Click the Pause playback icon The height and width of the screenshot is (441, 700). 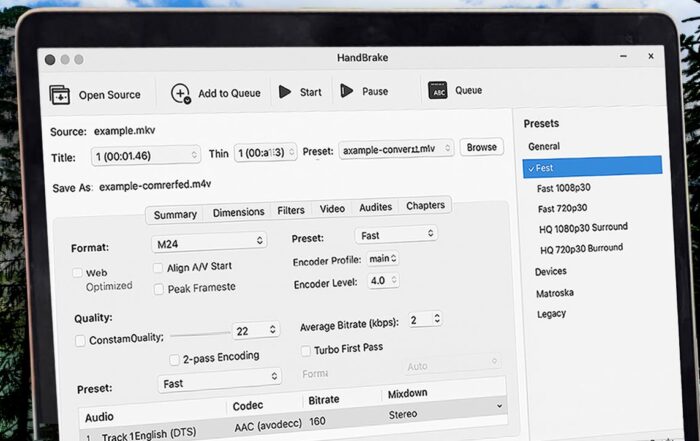tap(346, 91)
